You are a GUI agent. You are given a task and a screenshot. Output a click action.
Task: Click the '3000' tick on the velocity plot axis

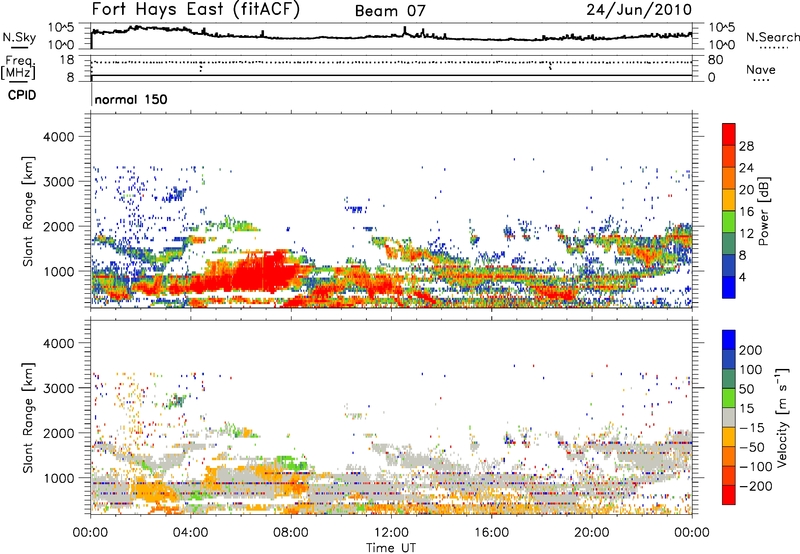tap(58, 388)
